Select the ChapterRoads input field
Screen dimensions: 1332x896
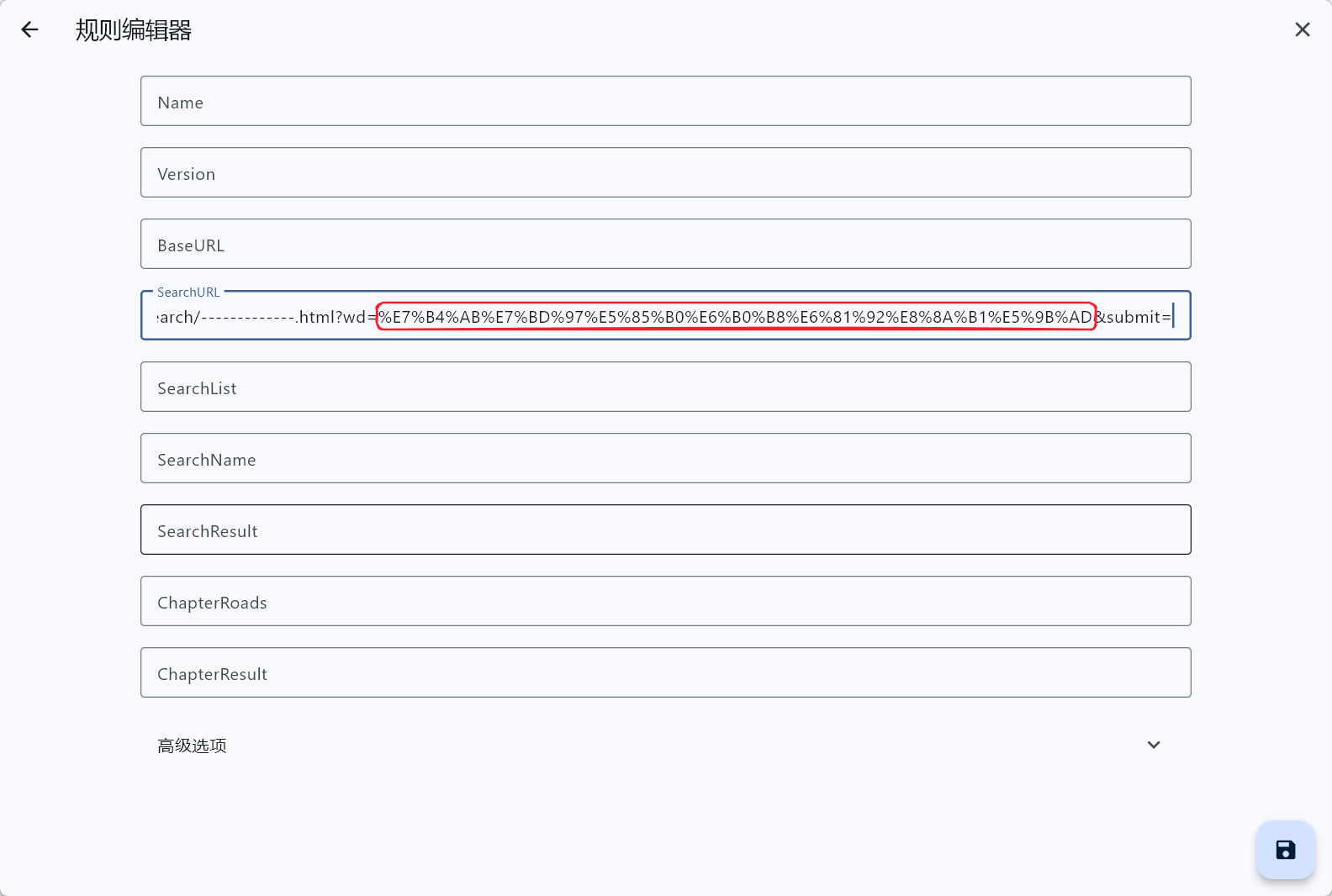click(x=665, y=602)
